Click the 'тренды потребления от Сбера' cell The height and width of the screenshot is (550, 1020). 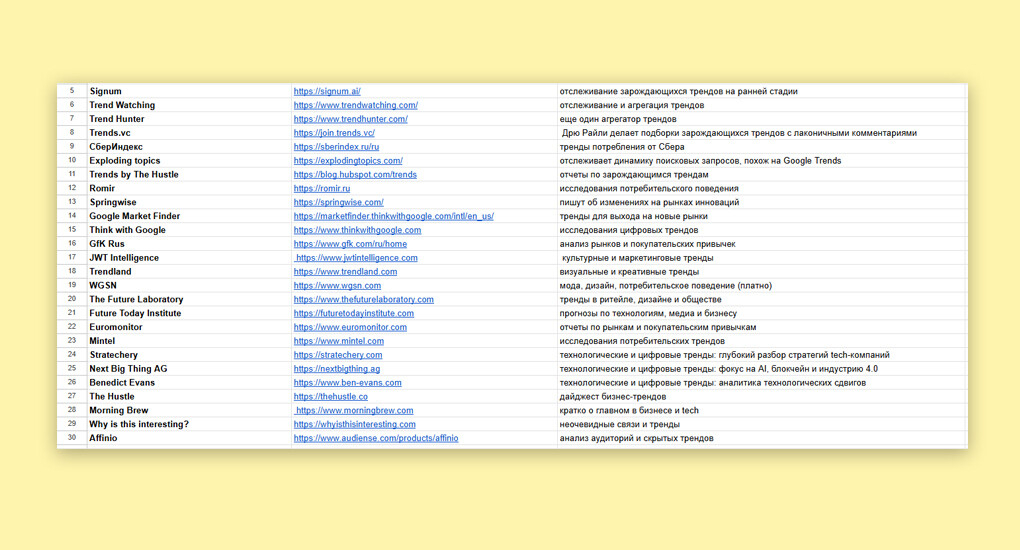761,146
